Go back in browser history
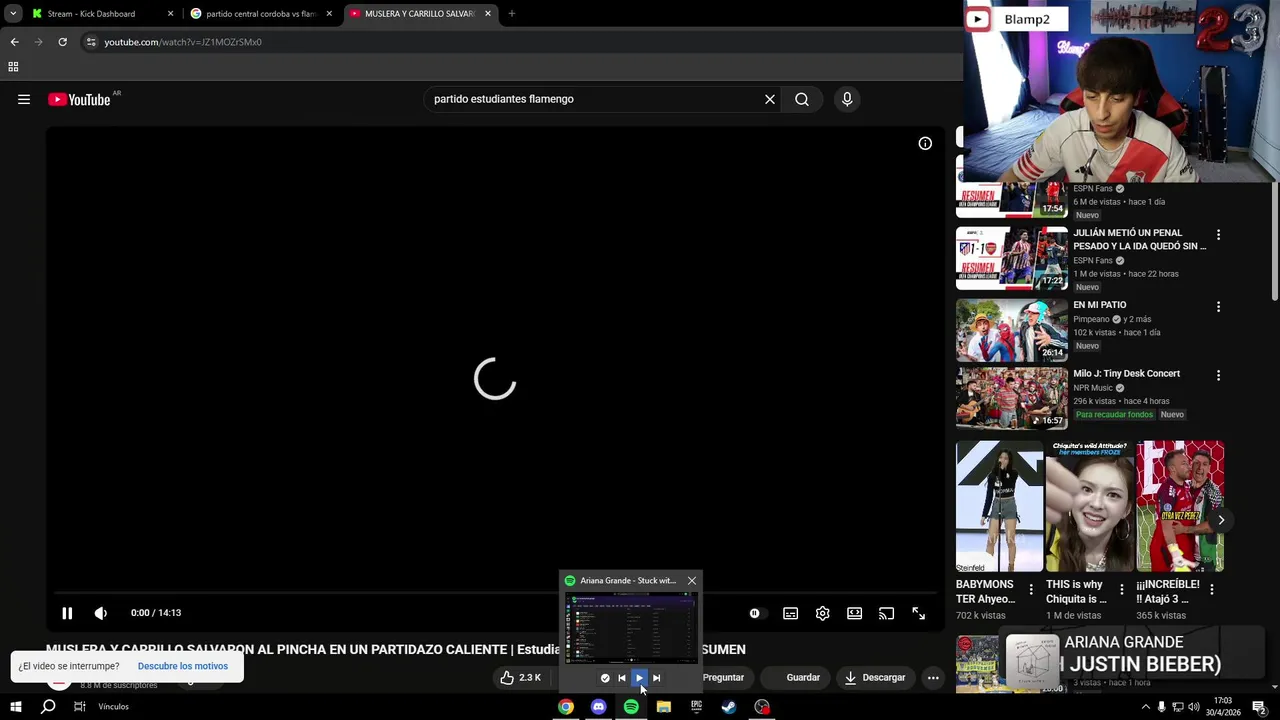Viewport: 1280px width, 720px height. [14, 42]
